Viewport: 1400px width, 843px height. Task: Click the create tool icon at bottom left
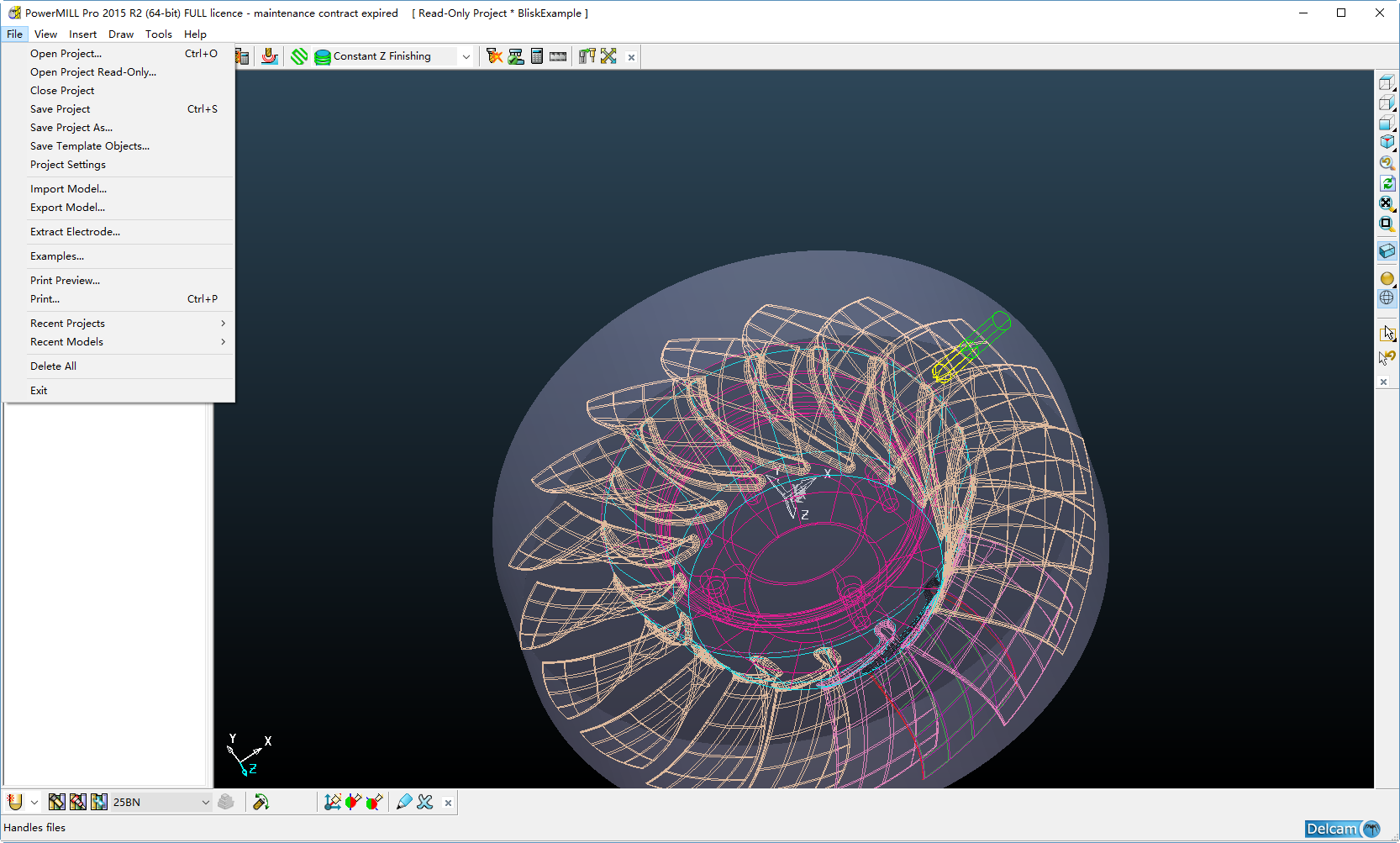pyautogui.click(x=14, y=802)
